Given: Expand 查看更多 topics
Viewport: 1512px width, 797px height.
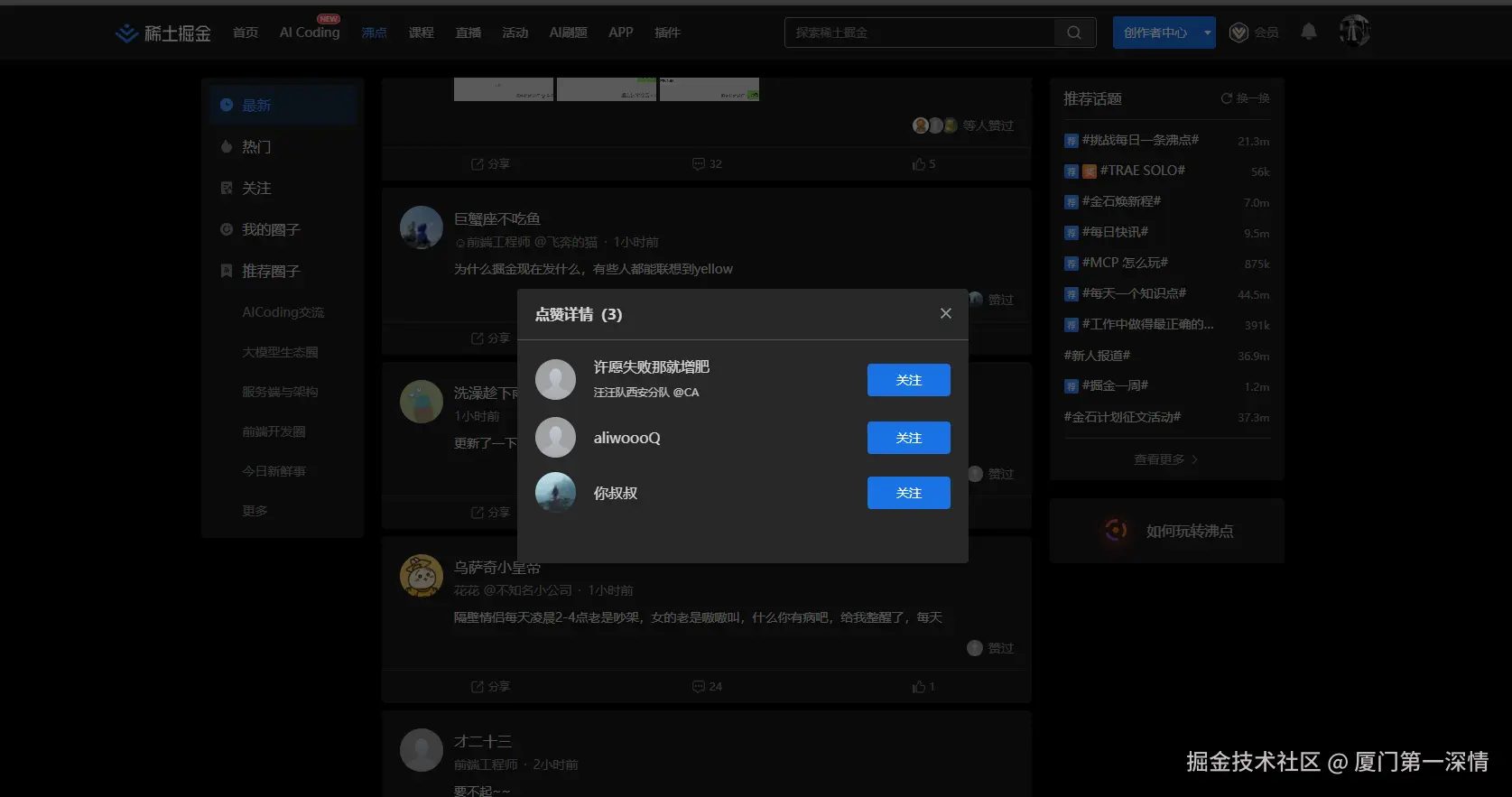Looking at the screenshot, I should (1165, 459).
